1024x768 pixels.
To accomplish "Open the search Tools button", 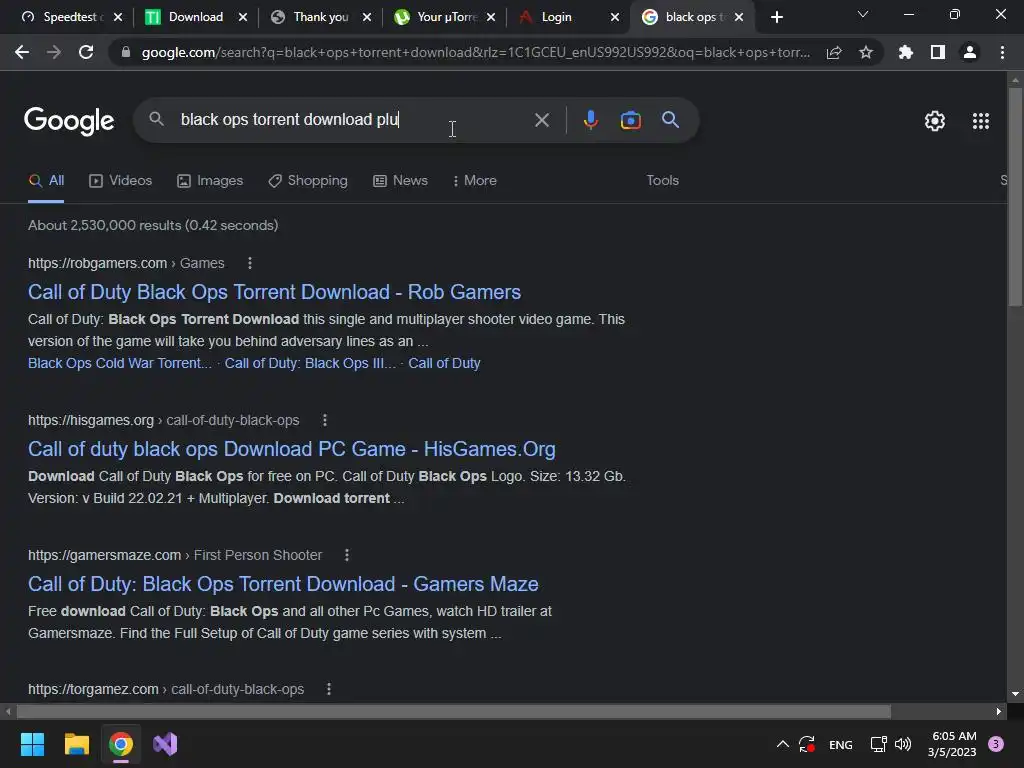I will coord(662,181).
